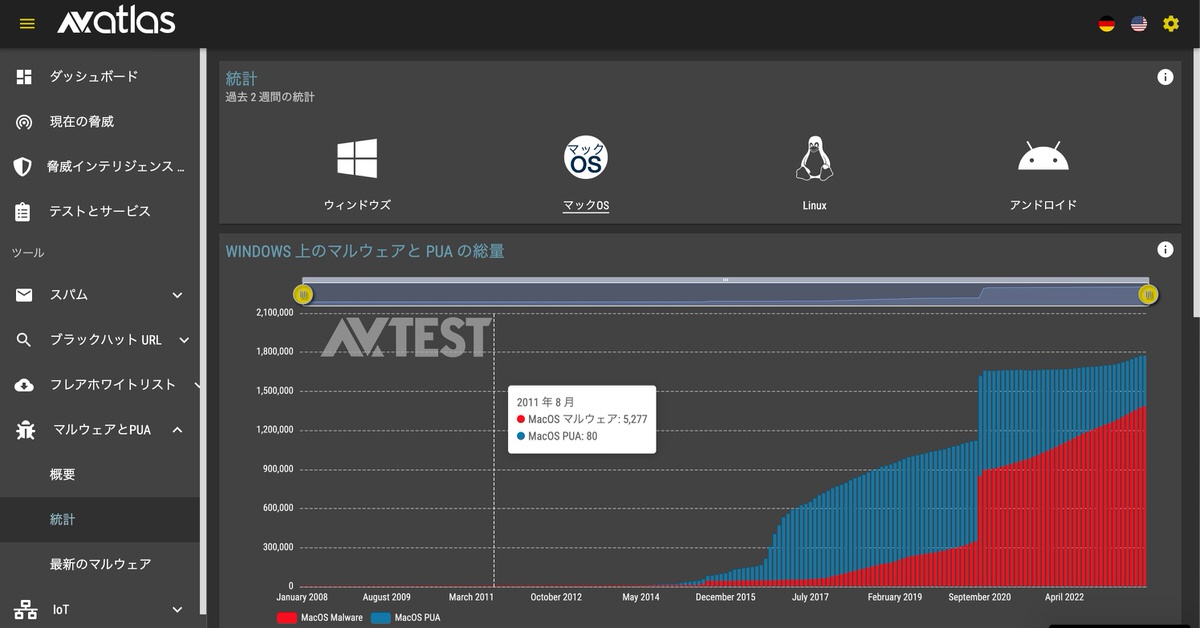Screen dimensions: 1200x628
Task: Click the right range slider handle
Action: tap(1149, 294)
